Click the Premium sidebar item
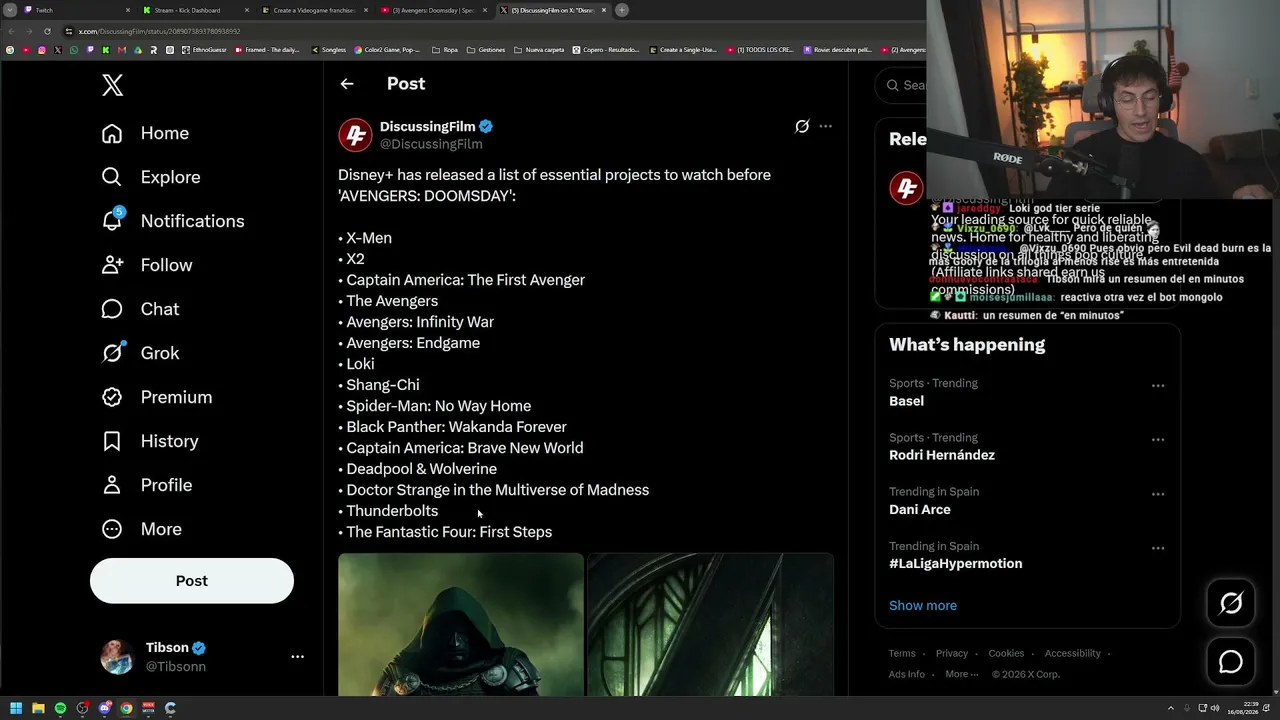Screen dimensions: 1280x720 156,397
